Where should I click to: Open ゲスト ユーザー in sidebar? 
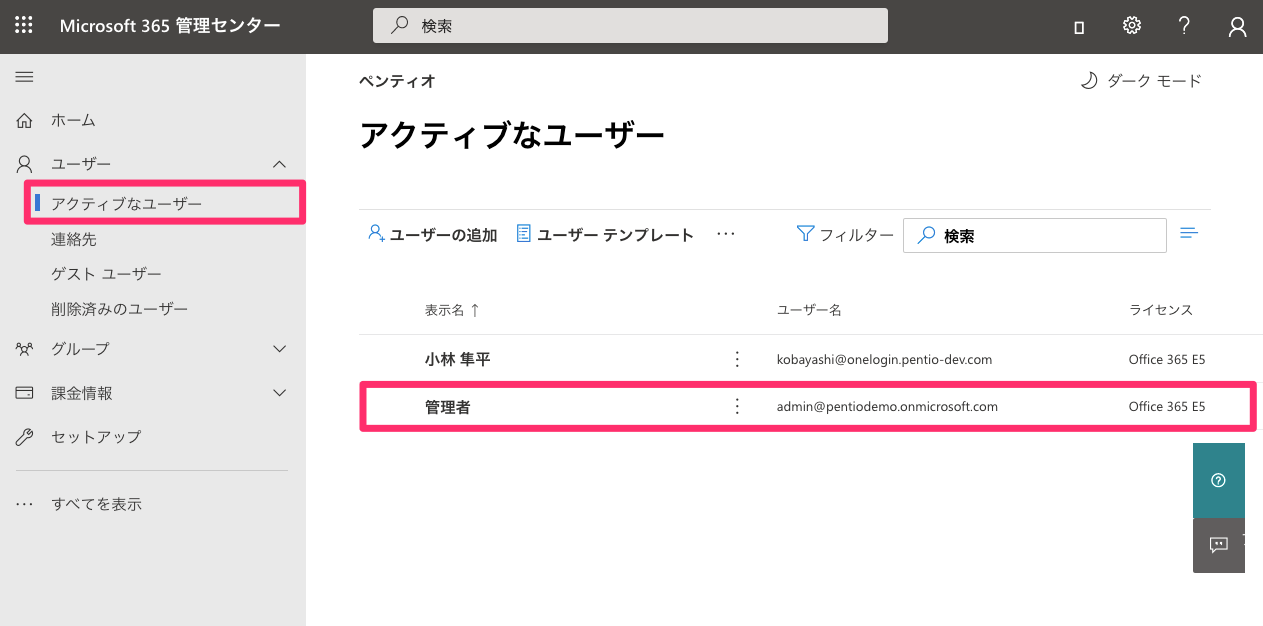point(106,274)
